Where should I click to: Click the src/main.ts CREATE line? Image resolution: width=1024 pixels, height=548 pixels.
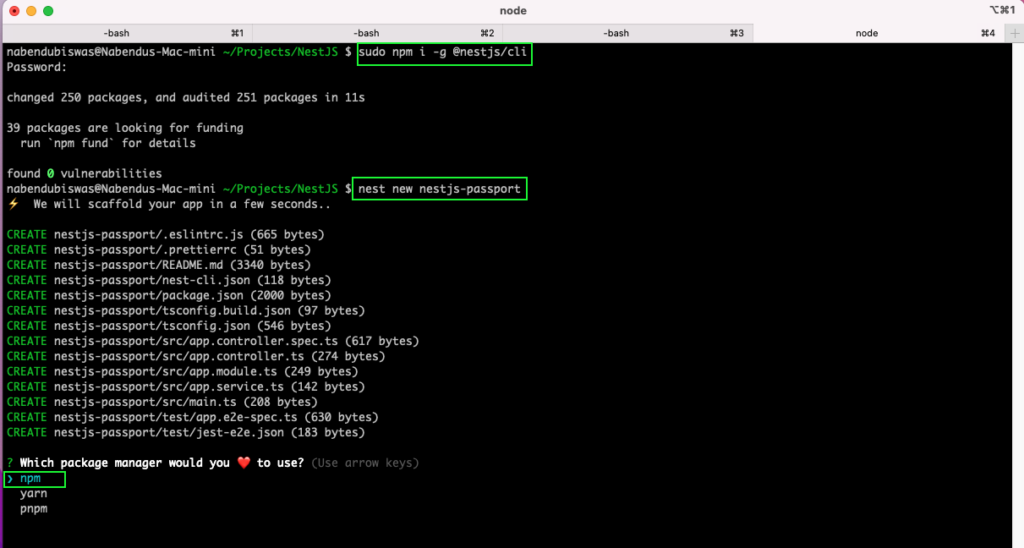tap(162, 402)
